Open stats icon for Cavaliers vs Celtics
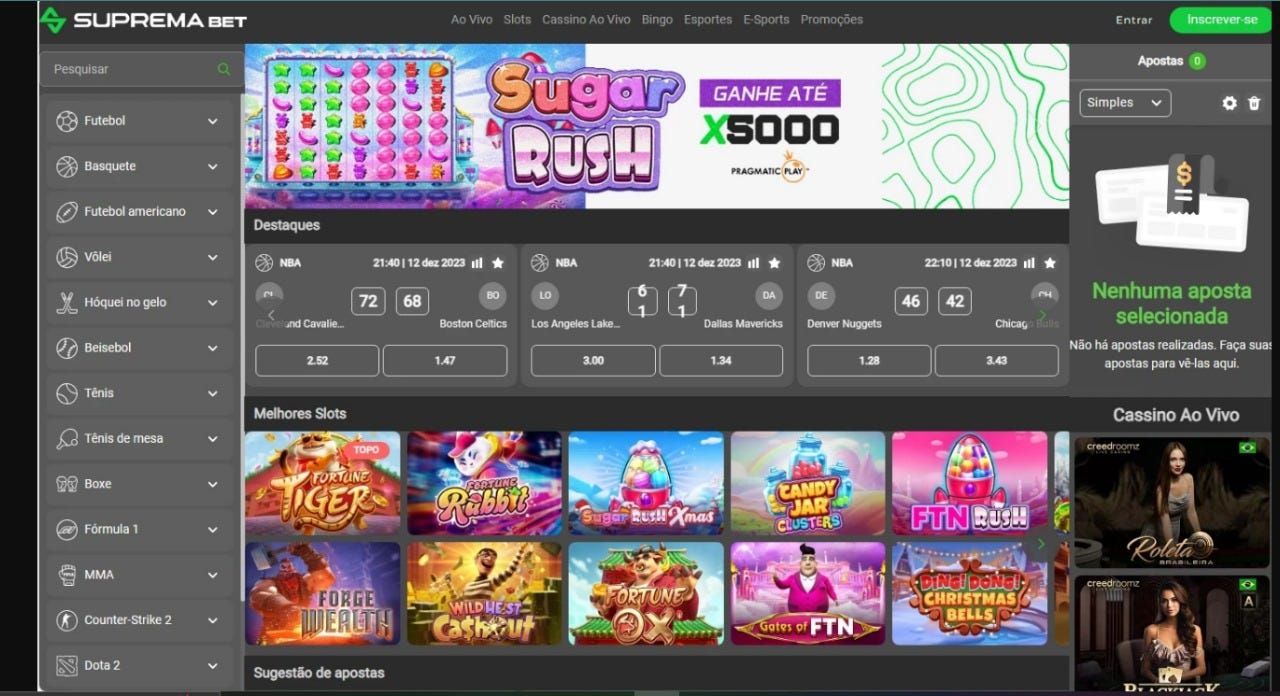1280x696 pixels. [477, 263]
